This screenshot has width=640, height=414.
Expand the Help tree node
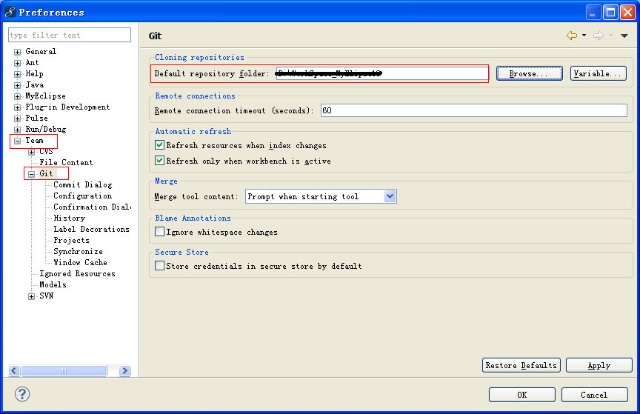click(17, 74)
